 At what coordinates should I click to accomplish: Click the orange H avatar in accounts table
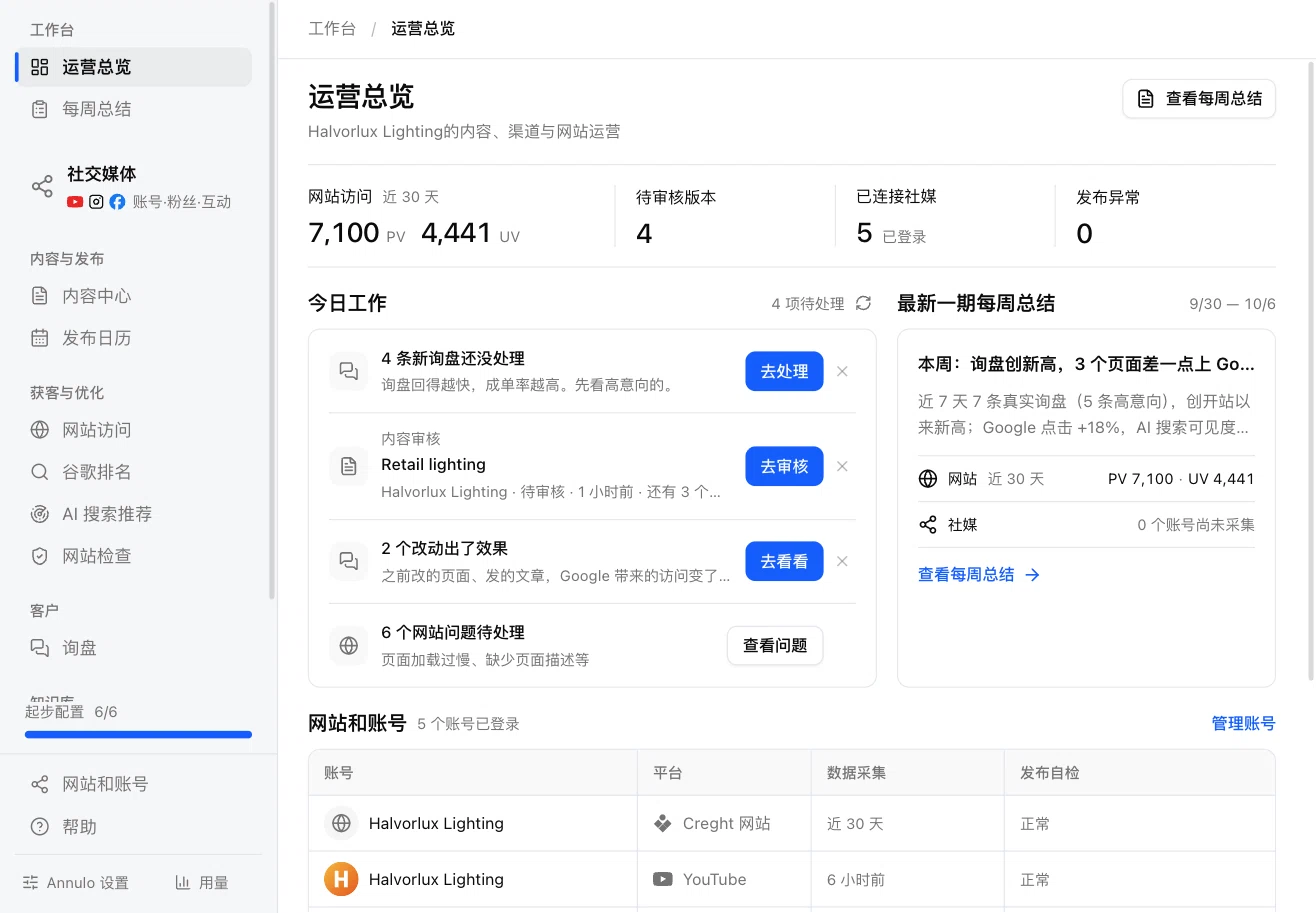pyautogui.click(x=341, y=880)
